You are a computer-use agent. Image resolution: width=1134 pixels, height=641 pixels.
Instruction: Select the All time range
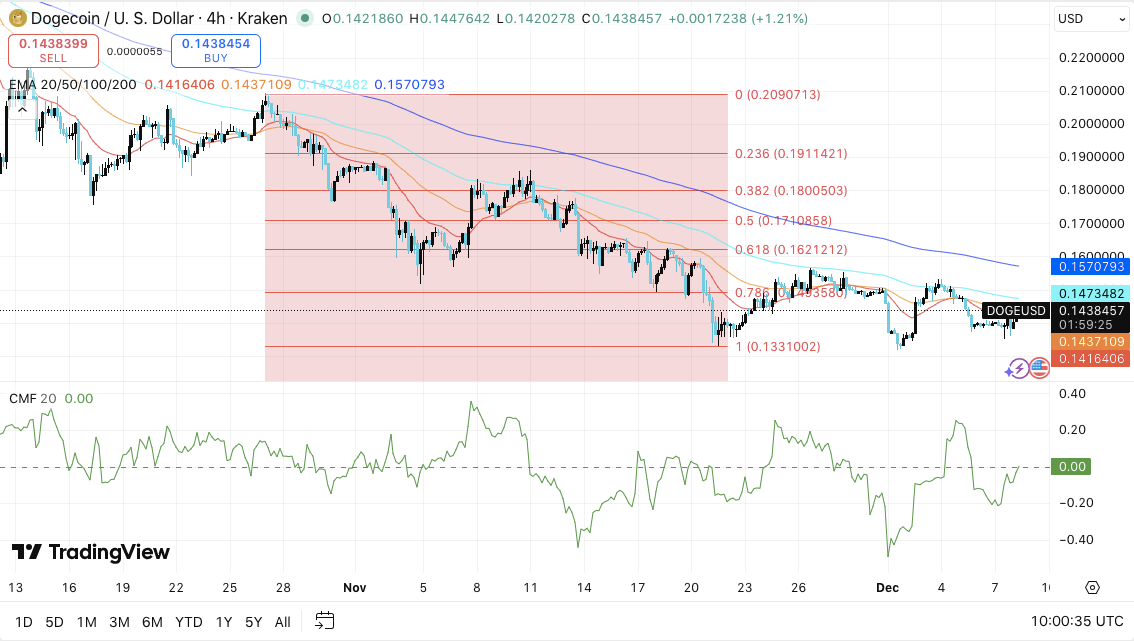tap(282, 622)
